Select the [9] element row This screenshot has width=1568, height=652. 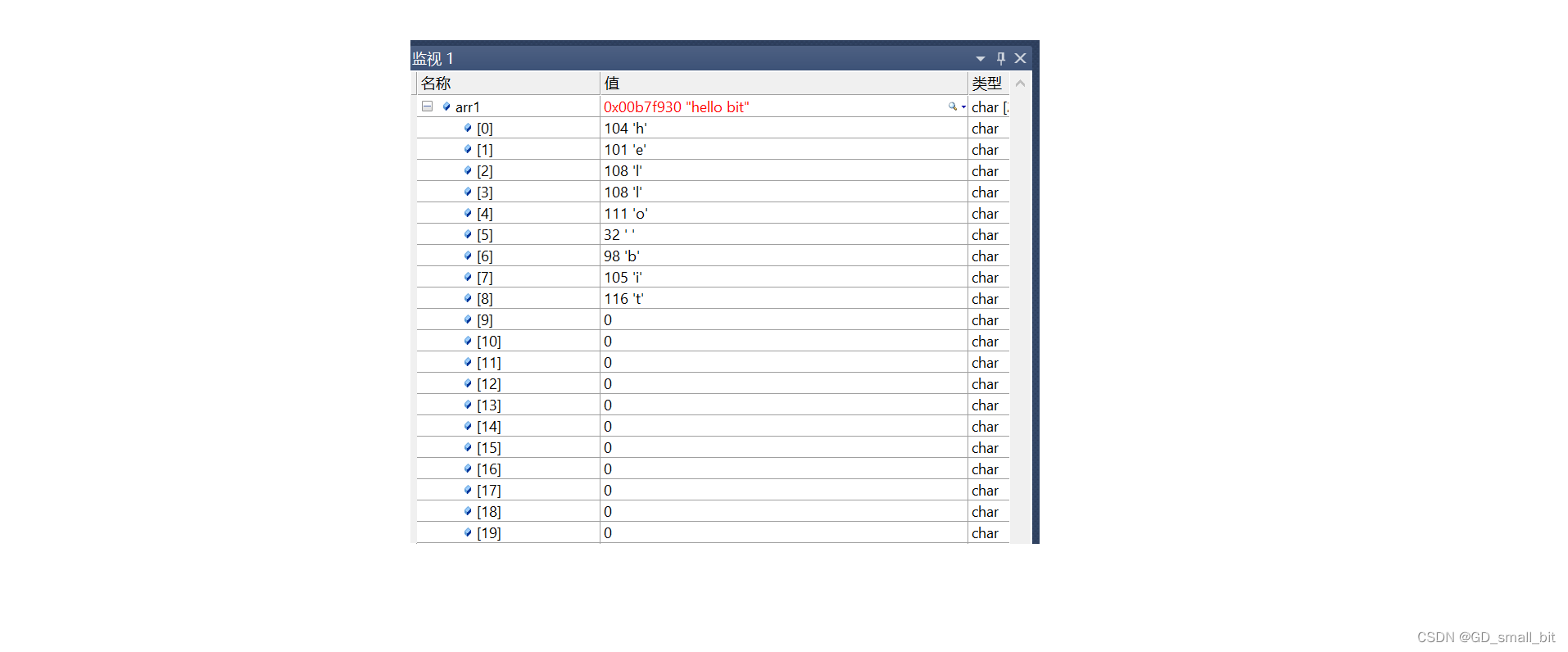(713, 319)
